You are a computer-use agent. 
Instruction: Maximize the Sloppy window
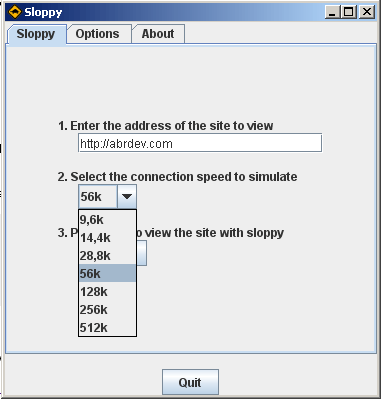pos(349,12)
